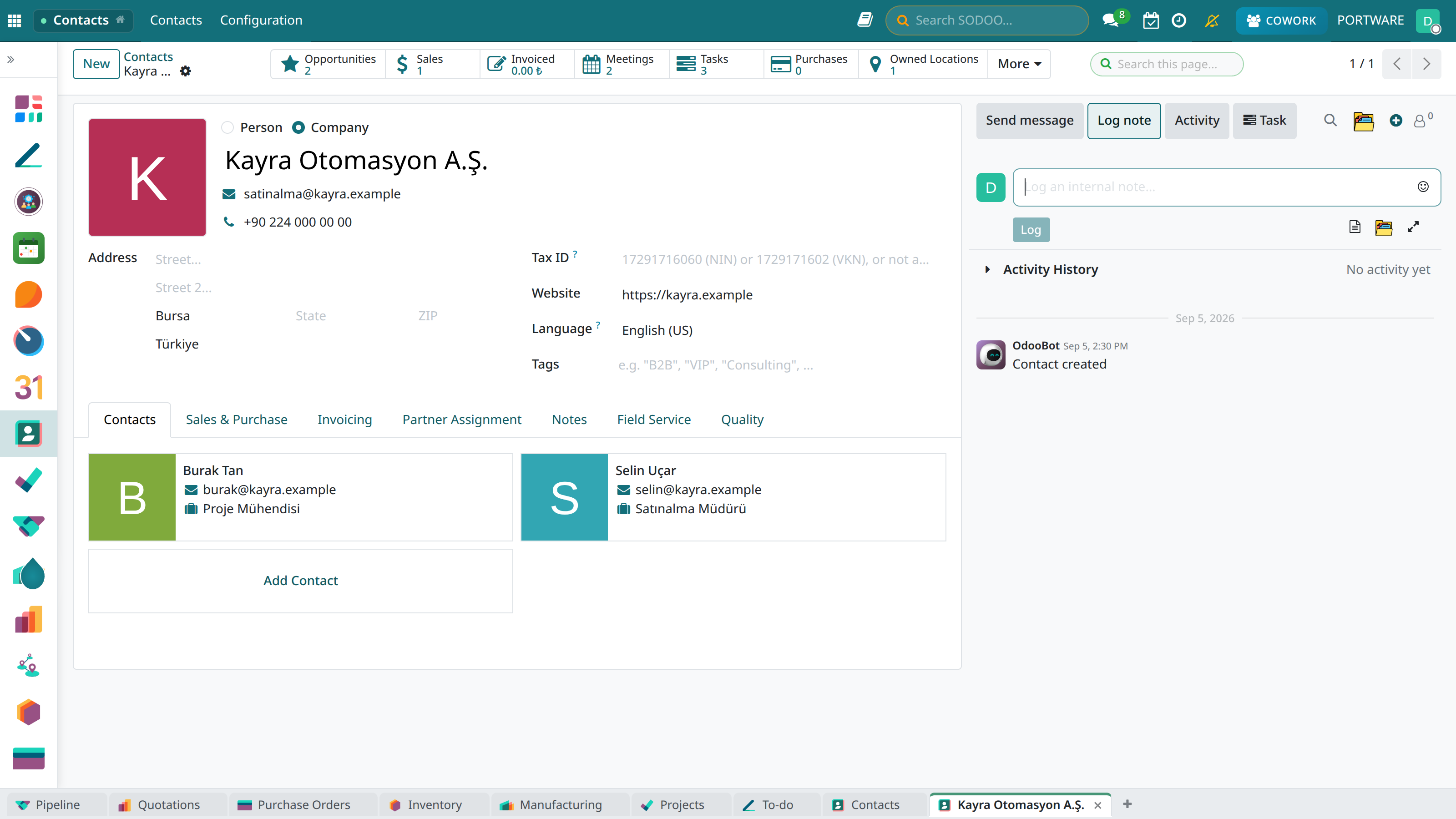This screenshot has height=819, width=1456.
Task: Expand the Activity History section
Action: click(987, 270)
